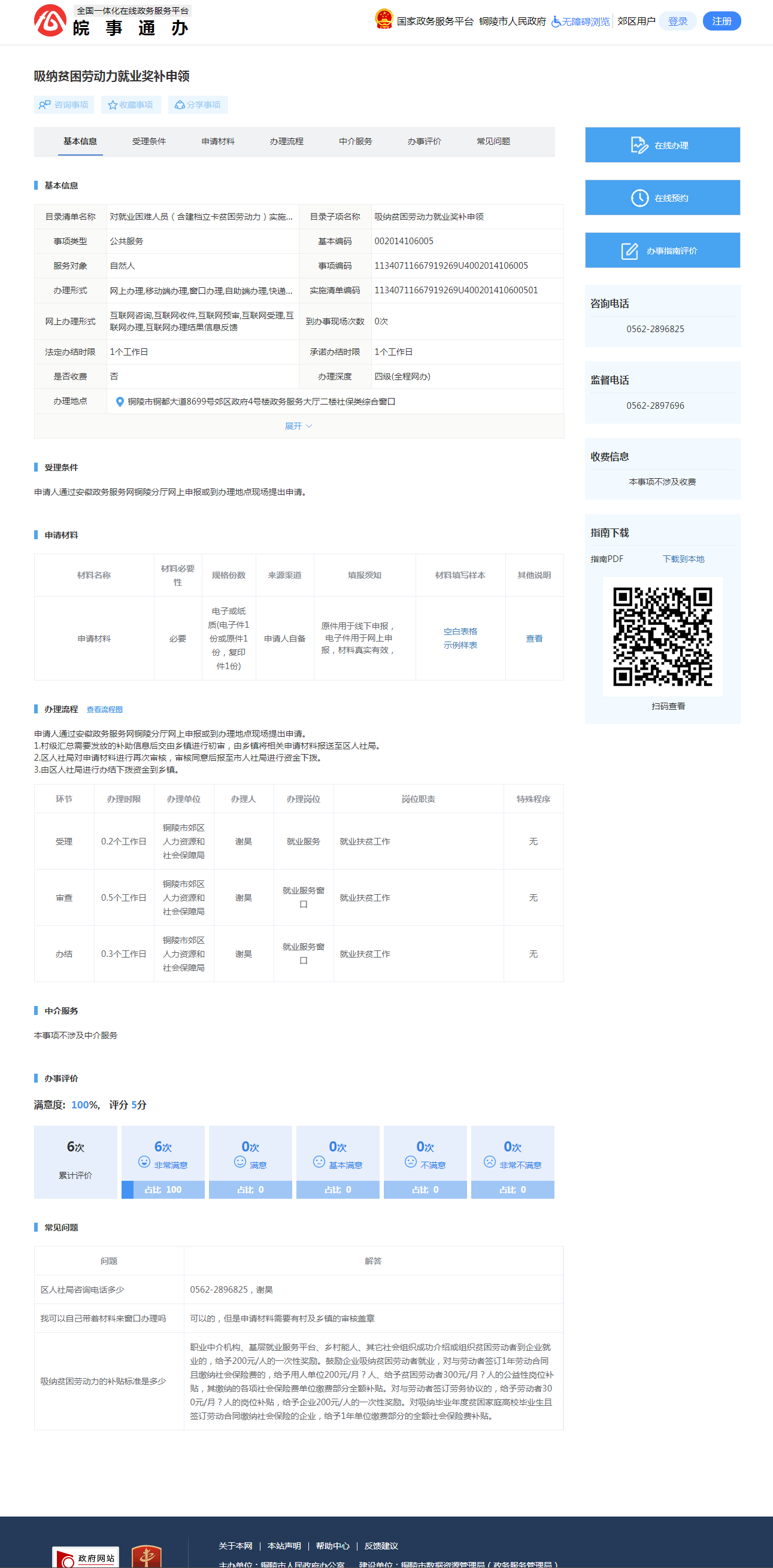Open the 申请材料 tab

tap(218, 141)
